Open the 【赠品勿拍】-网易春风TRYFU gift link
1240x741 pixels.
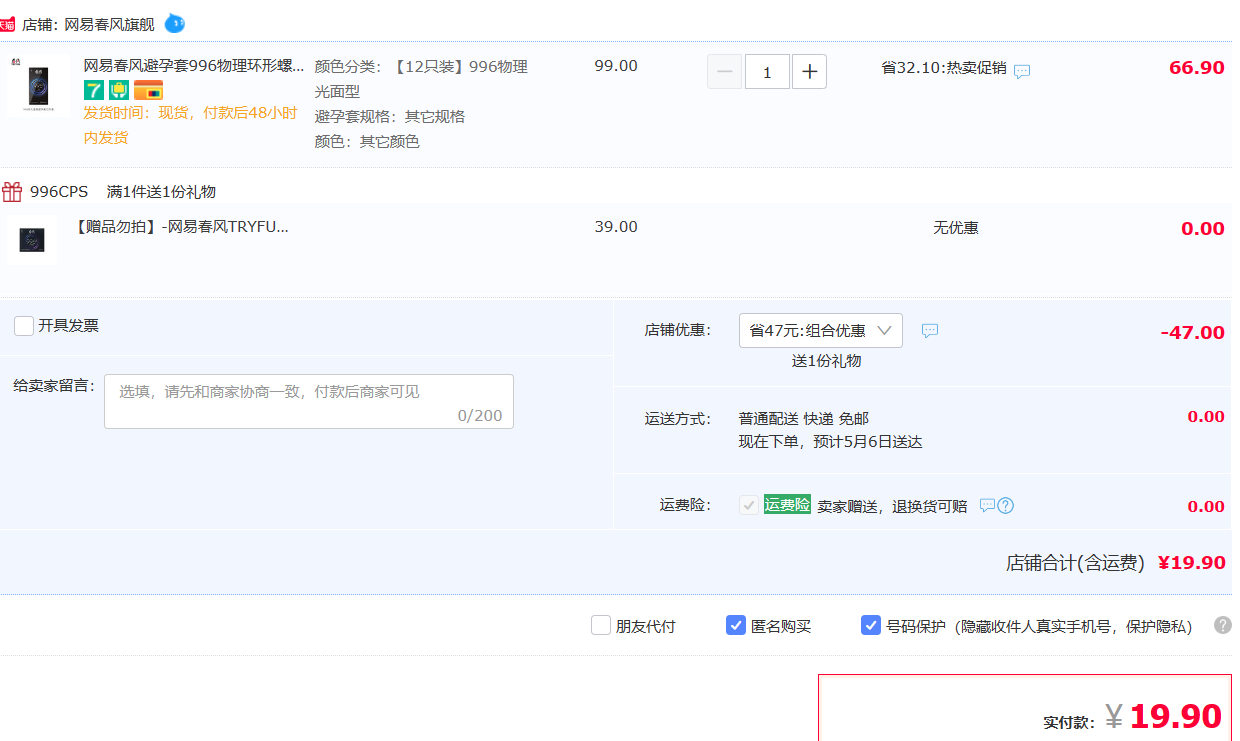pyautogui.click(x=181, y=227)
